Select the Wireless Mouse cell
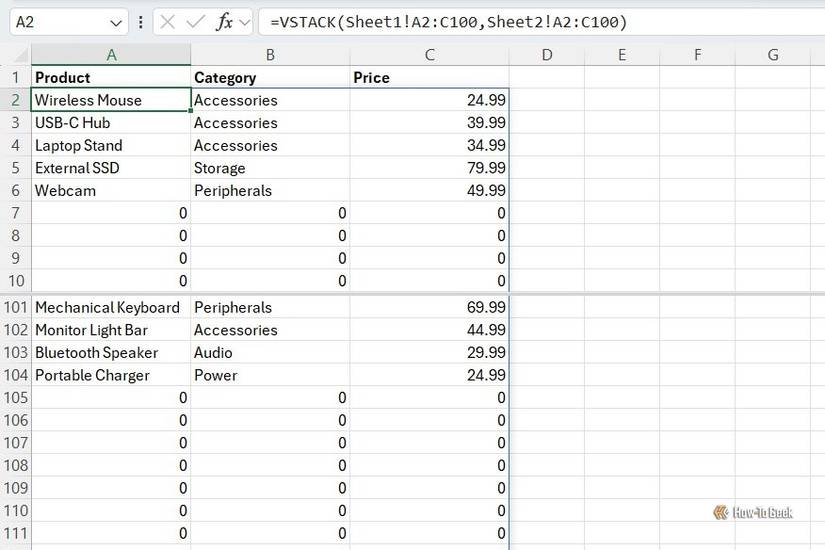Screen dimensions: 825x550 (111, 100)
